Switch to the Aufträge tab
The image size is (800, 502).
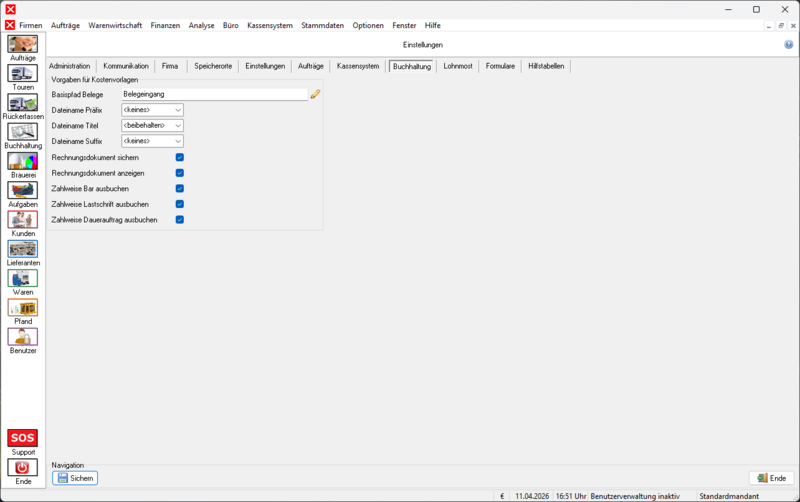pos(311,66)
